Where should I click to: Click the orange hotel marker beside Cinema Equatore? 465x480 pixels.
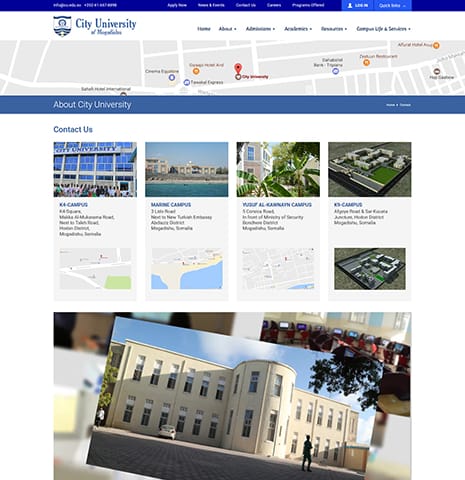(x=196, y=71)
